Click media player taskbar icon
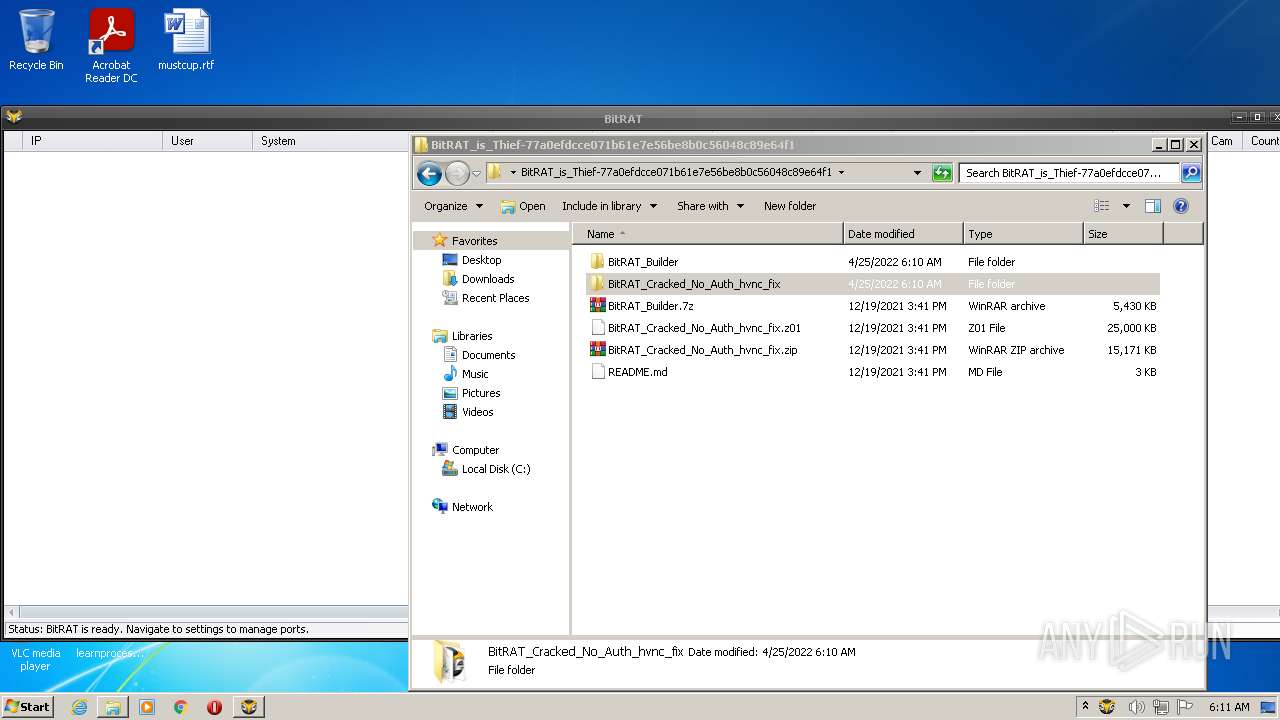The image size is (1280, 720). (x=147, y=707)
